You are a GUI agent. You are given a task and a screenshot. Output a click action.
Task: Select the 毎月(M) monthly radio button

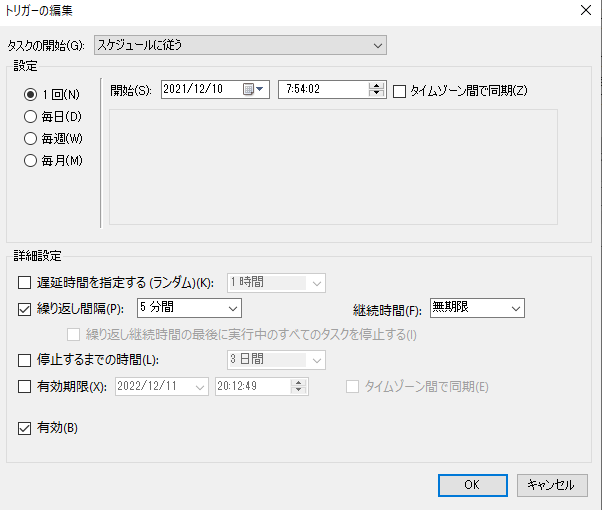[x=30, y=160]
